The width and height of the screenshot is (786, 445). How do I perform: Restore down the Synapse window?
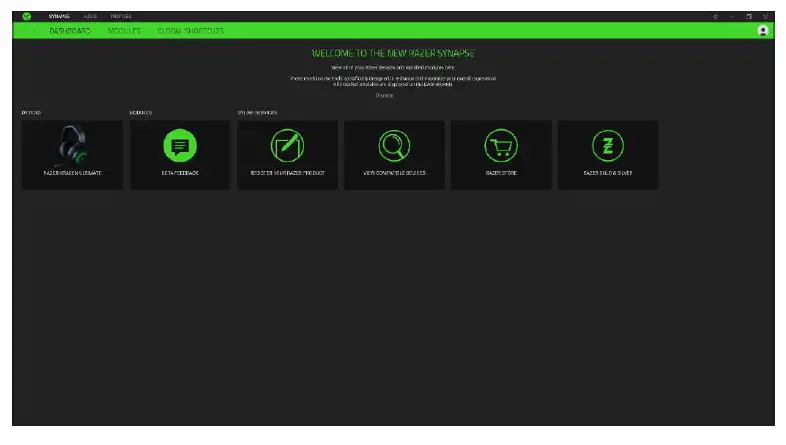748,17
